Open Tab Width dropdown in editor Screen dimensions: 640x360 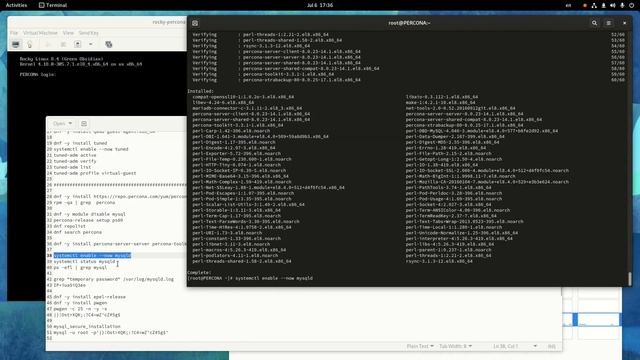click(456, 346)
